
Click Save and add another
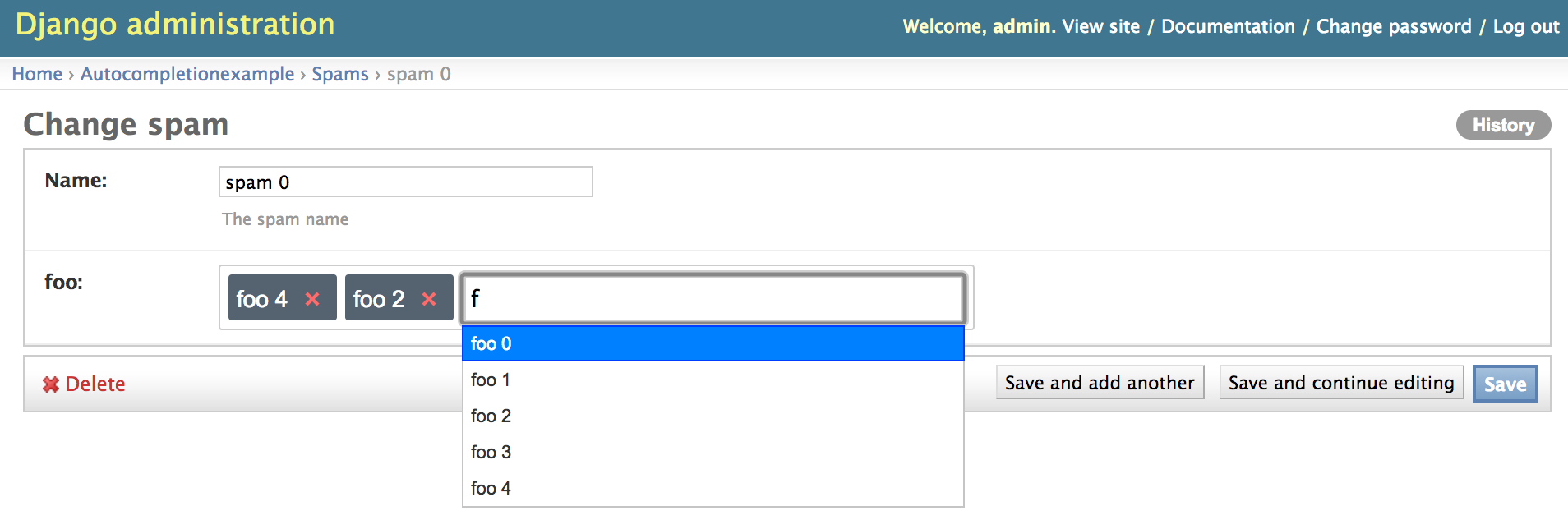click(1099, 383)
